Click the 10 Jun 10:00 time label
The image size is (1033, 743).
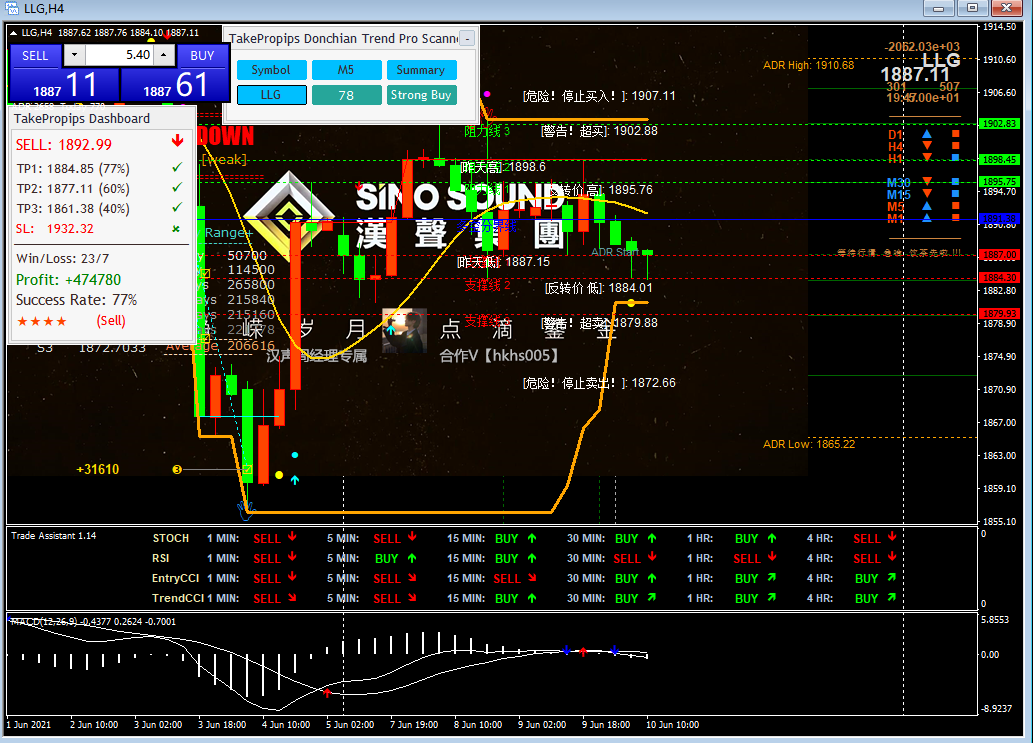[x=672, y=725]
